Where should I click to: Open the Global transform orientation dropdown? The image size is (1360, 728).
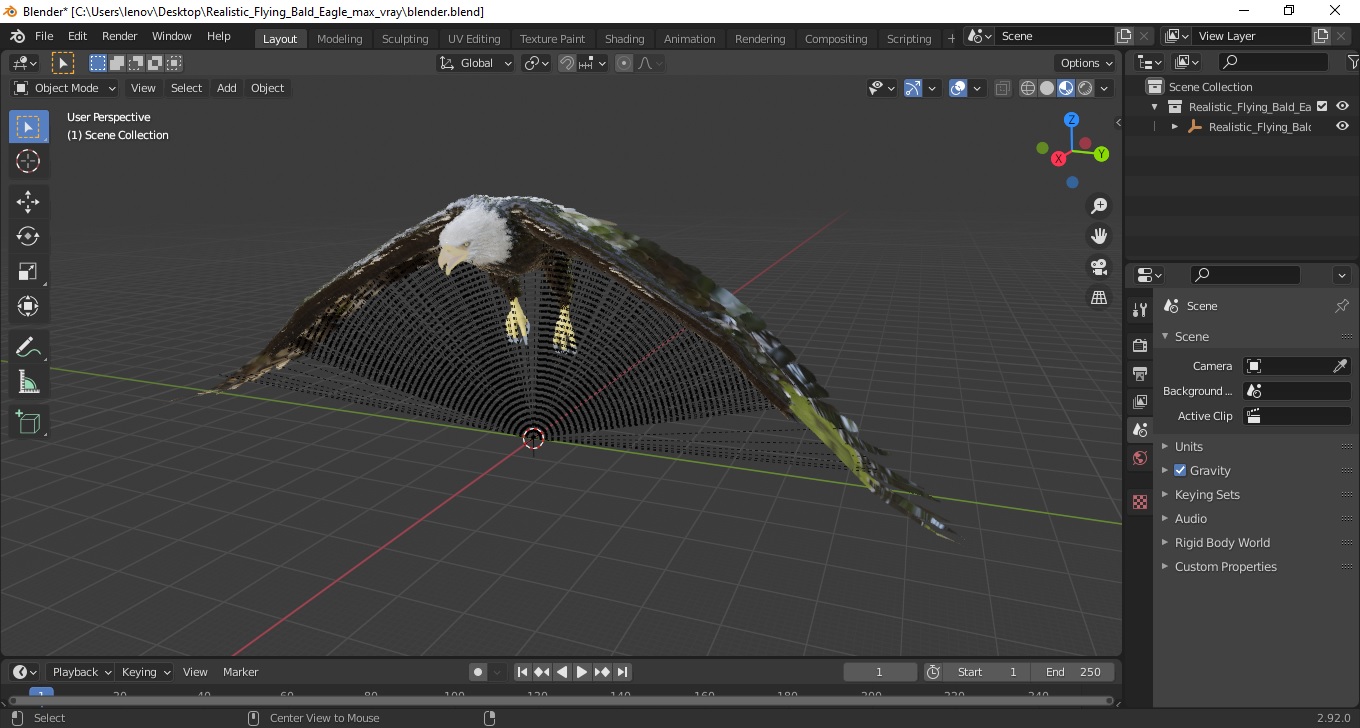coord(476,63)
